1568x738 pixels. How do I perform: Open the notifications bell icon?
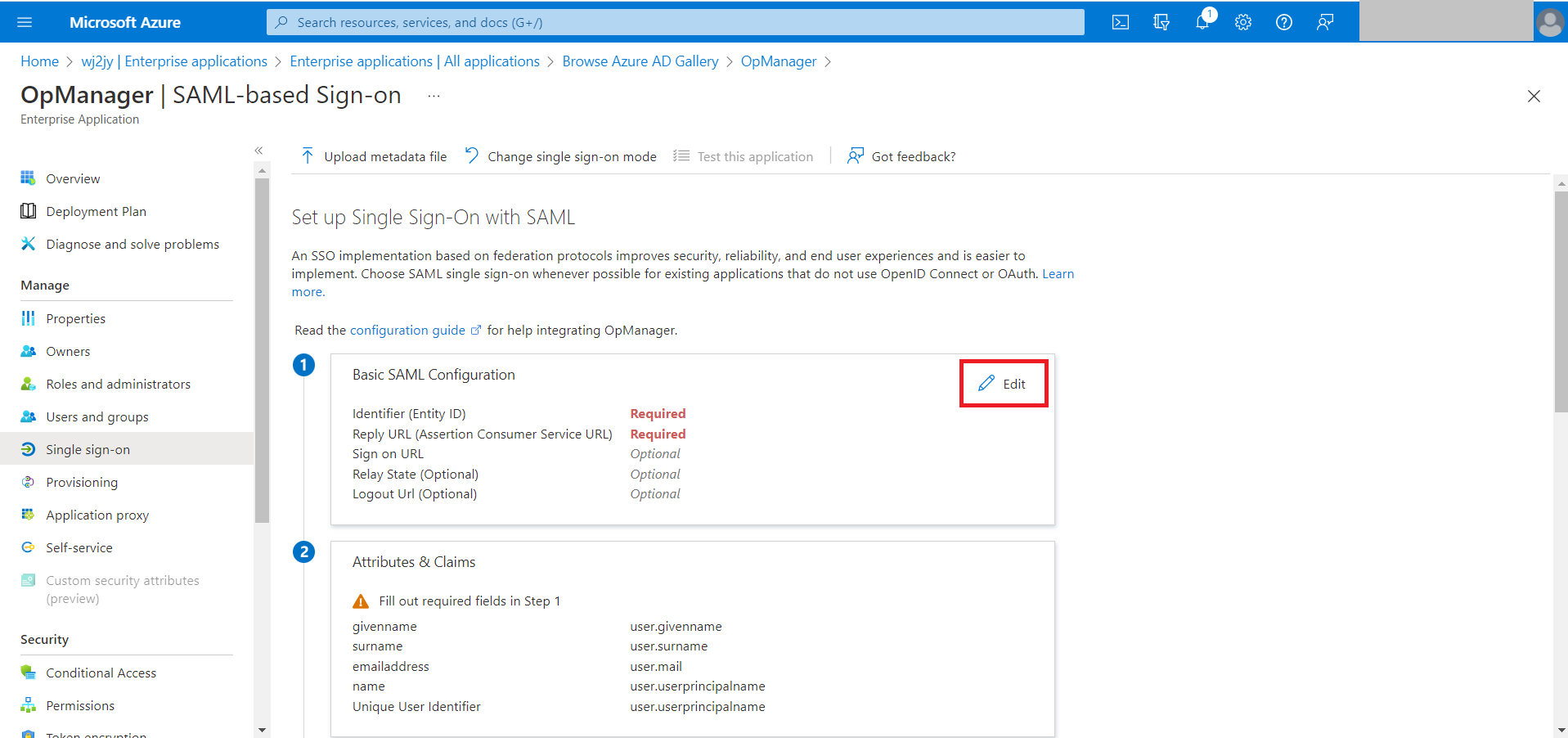[1203, 20]
